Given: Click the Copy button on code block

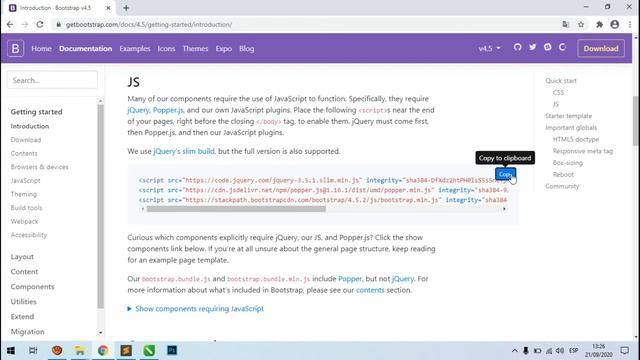Looking at the screenshot, I should point(505,174).
